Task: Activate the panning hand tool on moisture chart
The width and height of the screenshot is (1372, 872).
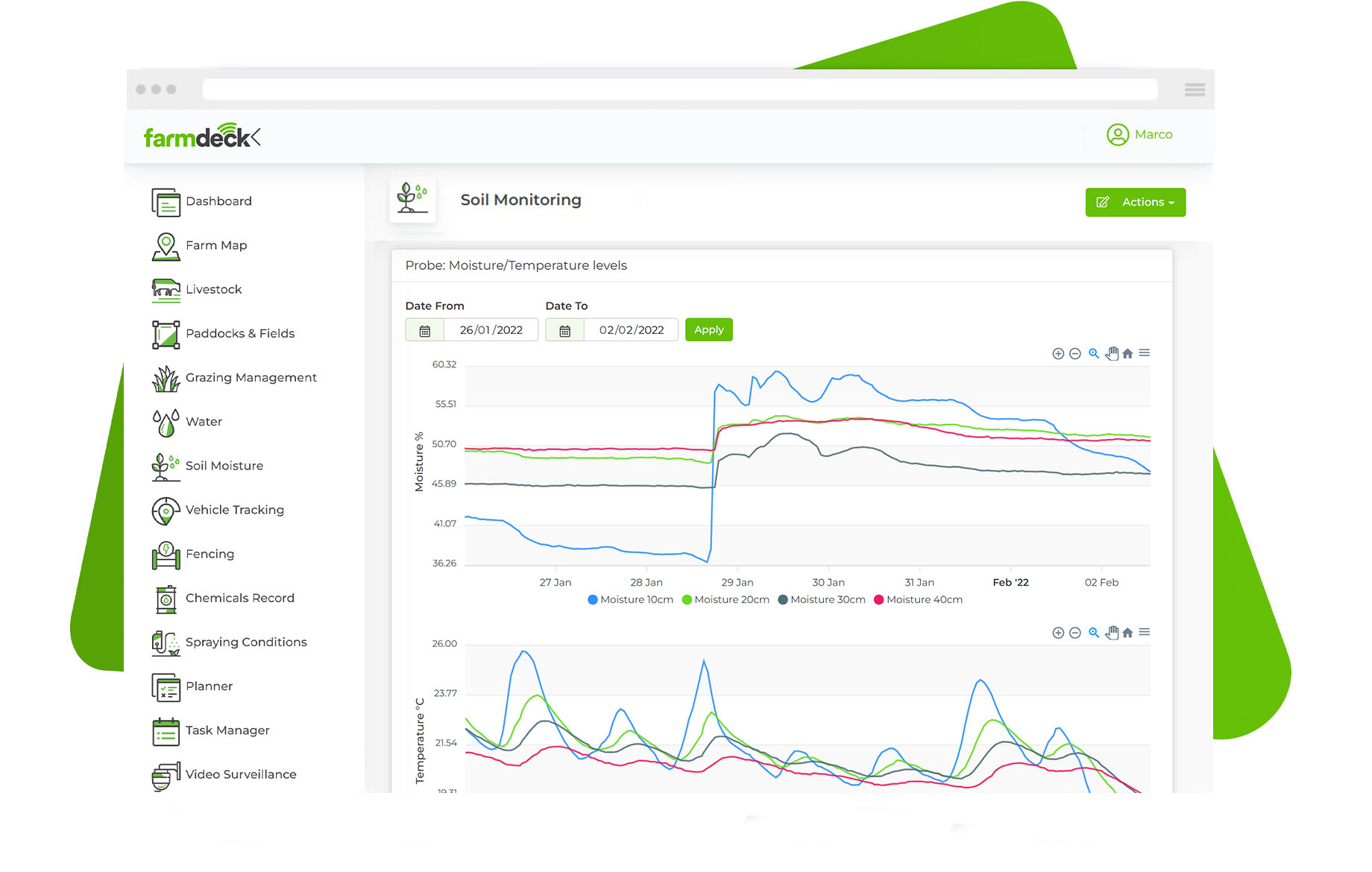Action: (1112, 353)
